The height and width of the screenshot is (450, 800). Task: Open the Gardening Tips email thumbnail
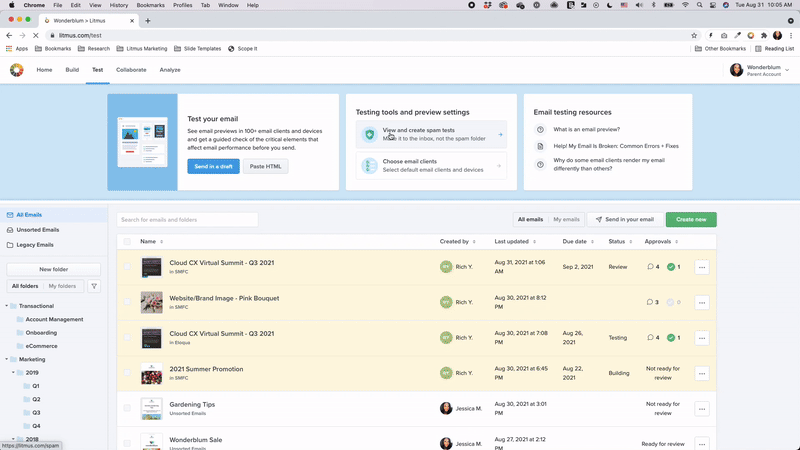pos(152,409)
